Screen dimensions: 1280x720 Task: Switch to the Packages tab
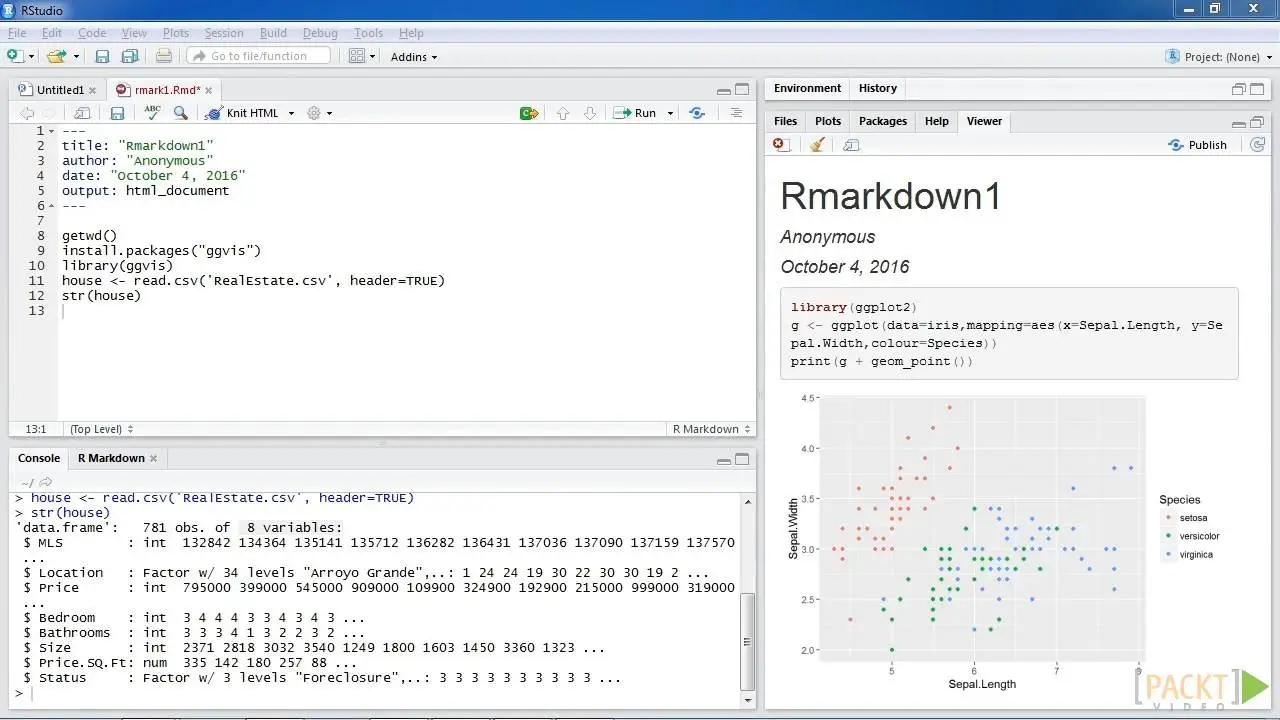(x=883, y=121)
